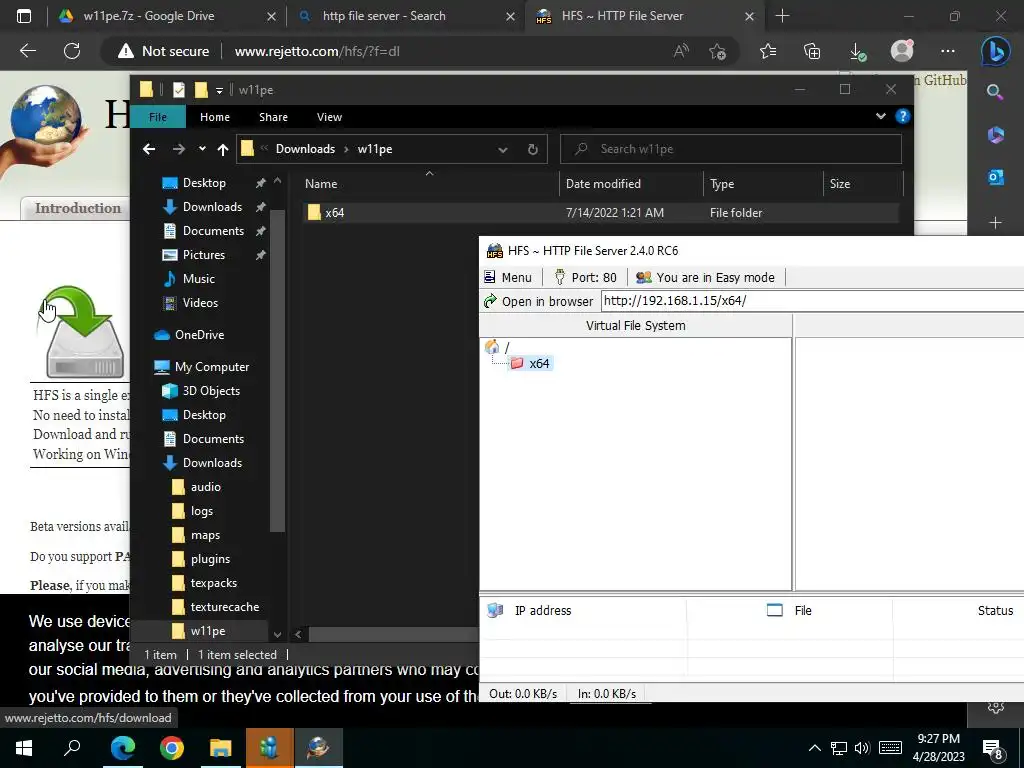Open Videos in navigation pane
The image size is (1024, 768).
click(x=200, y=303)
